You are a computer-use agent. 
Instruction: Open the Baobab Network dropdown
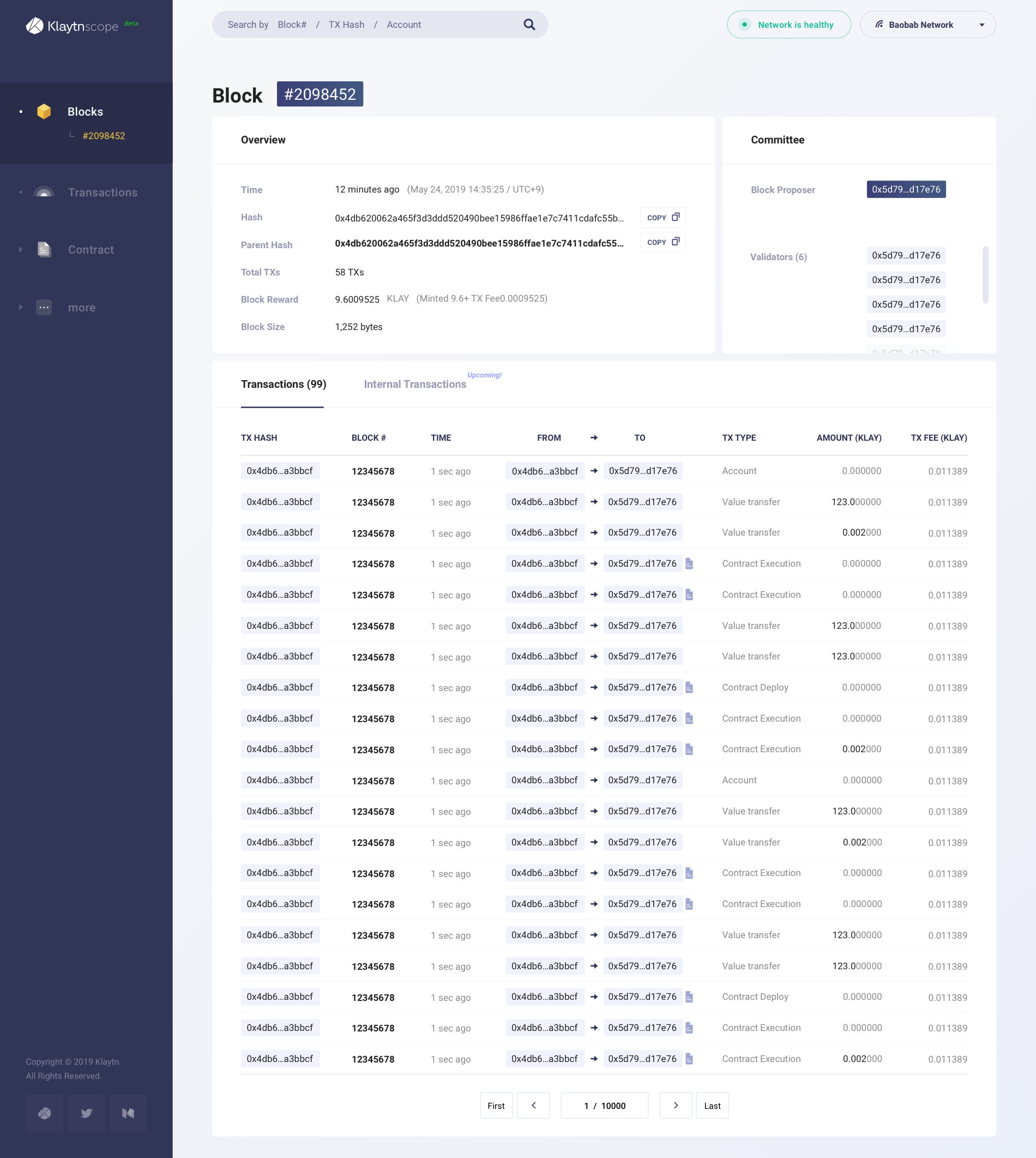point(927,25)
